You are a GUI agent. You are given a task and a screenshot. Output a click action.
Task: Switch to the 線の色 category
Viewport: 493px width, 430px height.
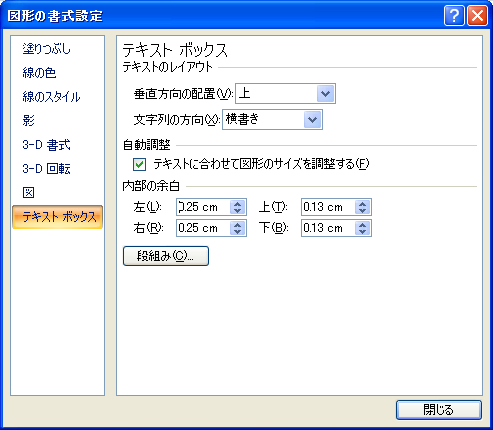click(39, 73)
